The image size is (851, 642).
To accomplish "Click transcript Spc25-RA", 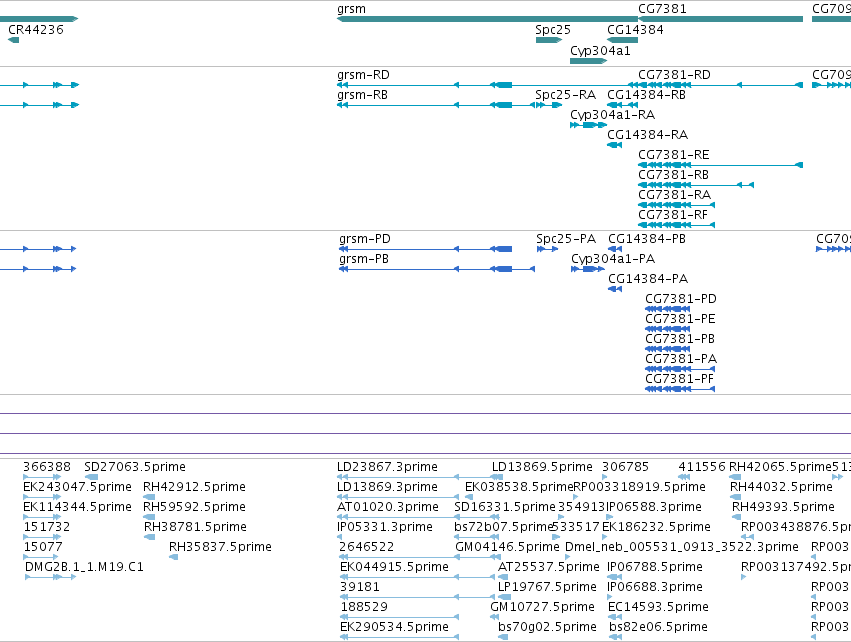I will point(549,105).
